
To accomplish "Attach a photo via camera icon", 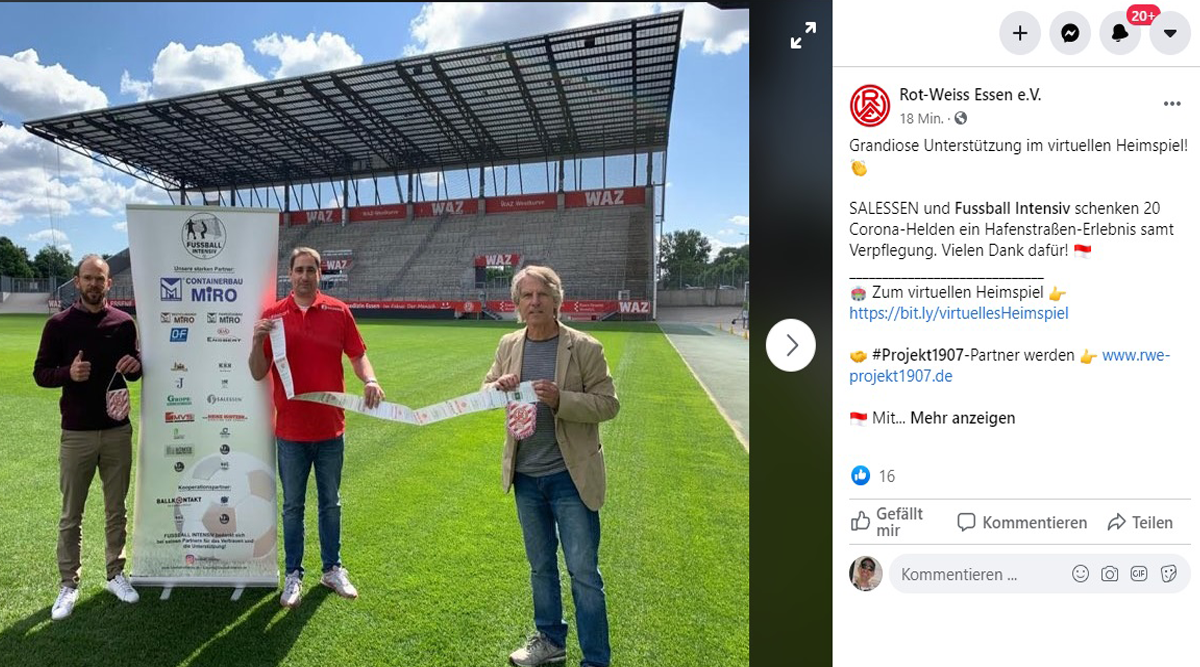I will coord(1109,574).
